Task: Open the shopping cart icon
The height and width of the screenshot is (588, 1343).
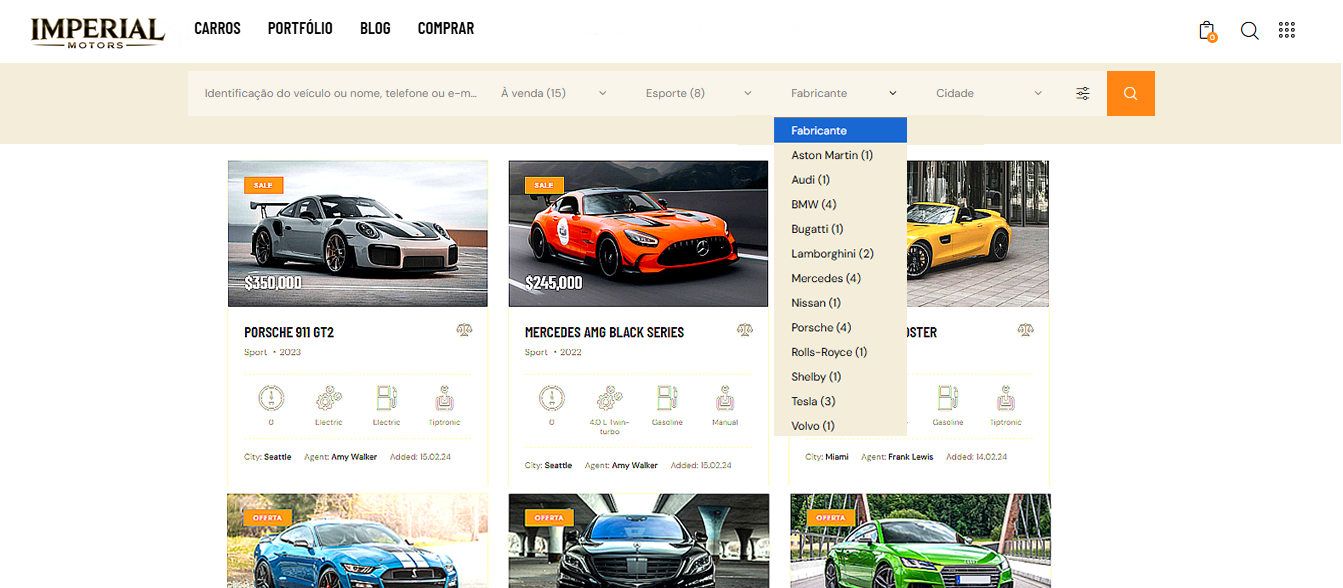Action: pos(1207,30)
